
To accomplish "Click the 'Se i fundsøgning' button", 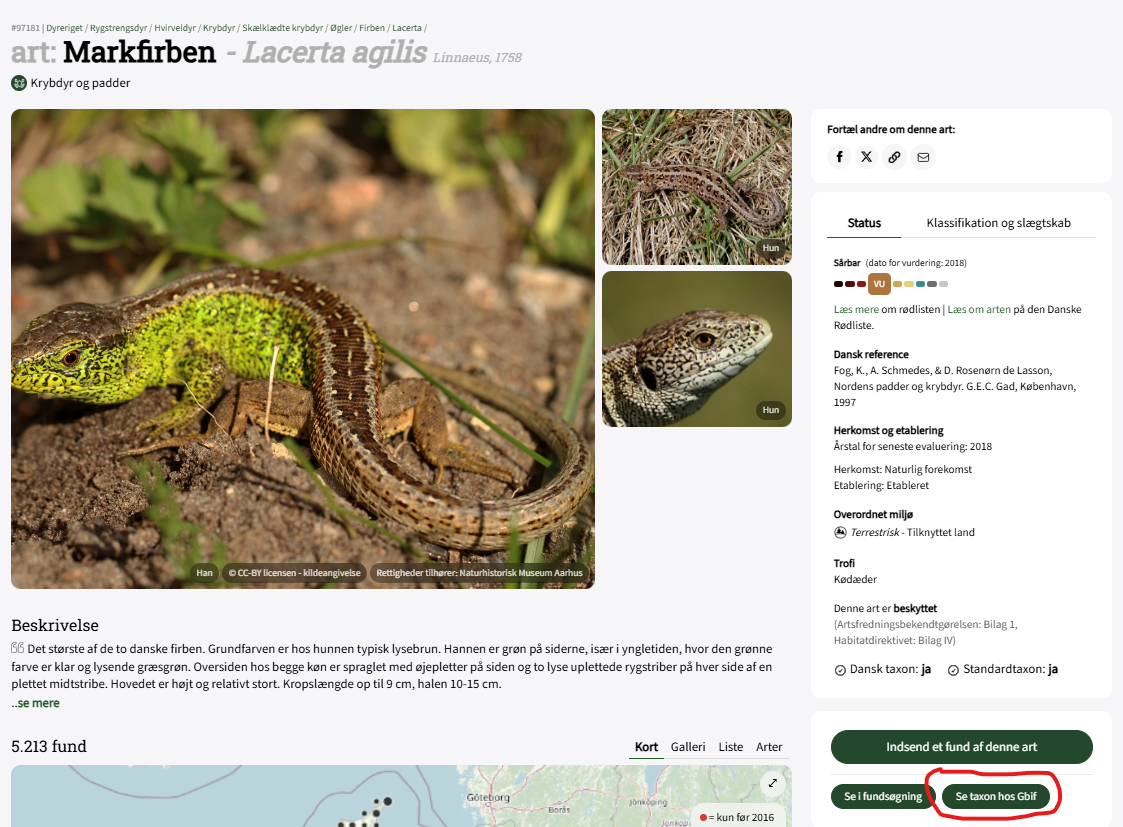I will 883,796.
